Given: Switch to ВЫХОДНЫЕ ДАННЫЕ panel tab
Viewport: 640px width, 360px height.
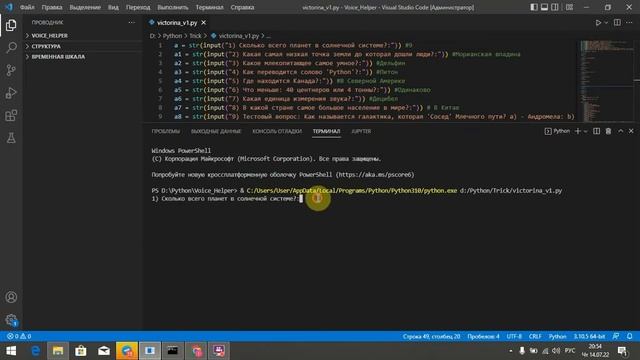Looking at the screenshot, I should pyautogui.click(x=216, y=131).
